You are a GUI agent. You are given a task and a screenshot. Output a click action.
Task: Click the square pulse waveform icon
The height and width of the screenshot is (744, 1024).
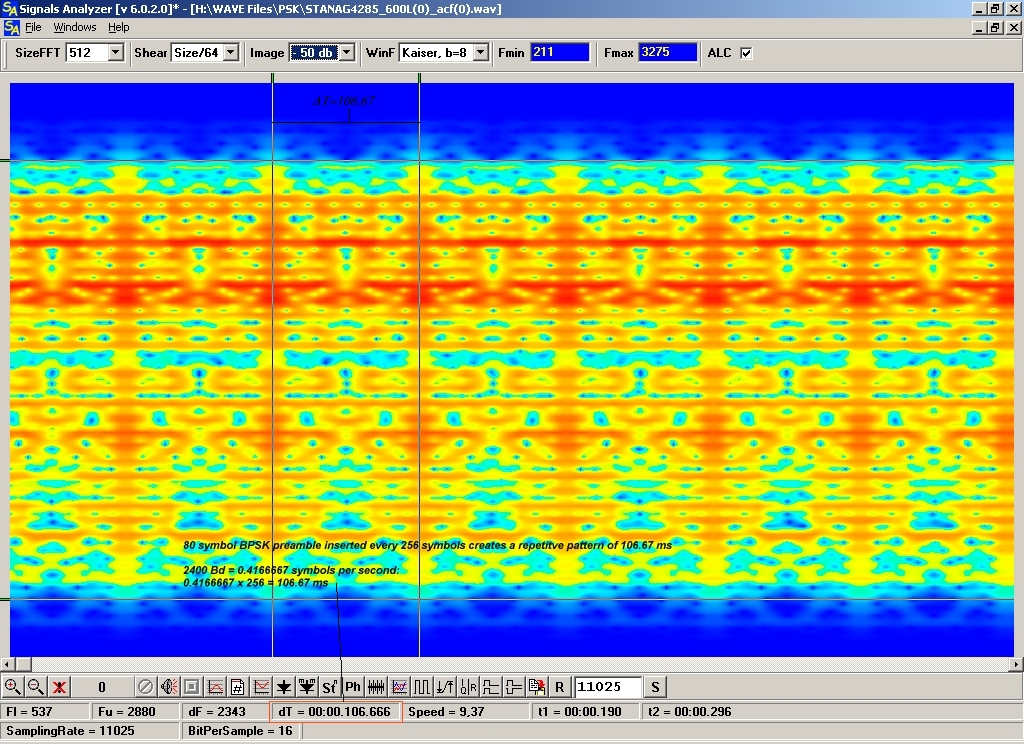(422, 687)
